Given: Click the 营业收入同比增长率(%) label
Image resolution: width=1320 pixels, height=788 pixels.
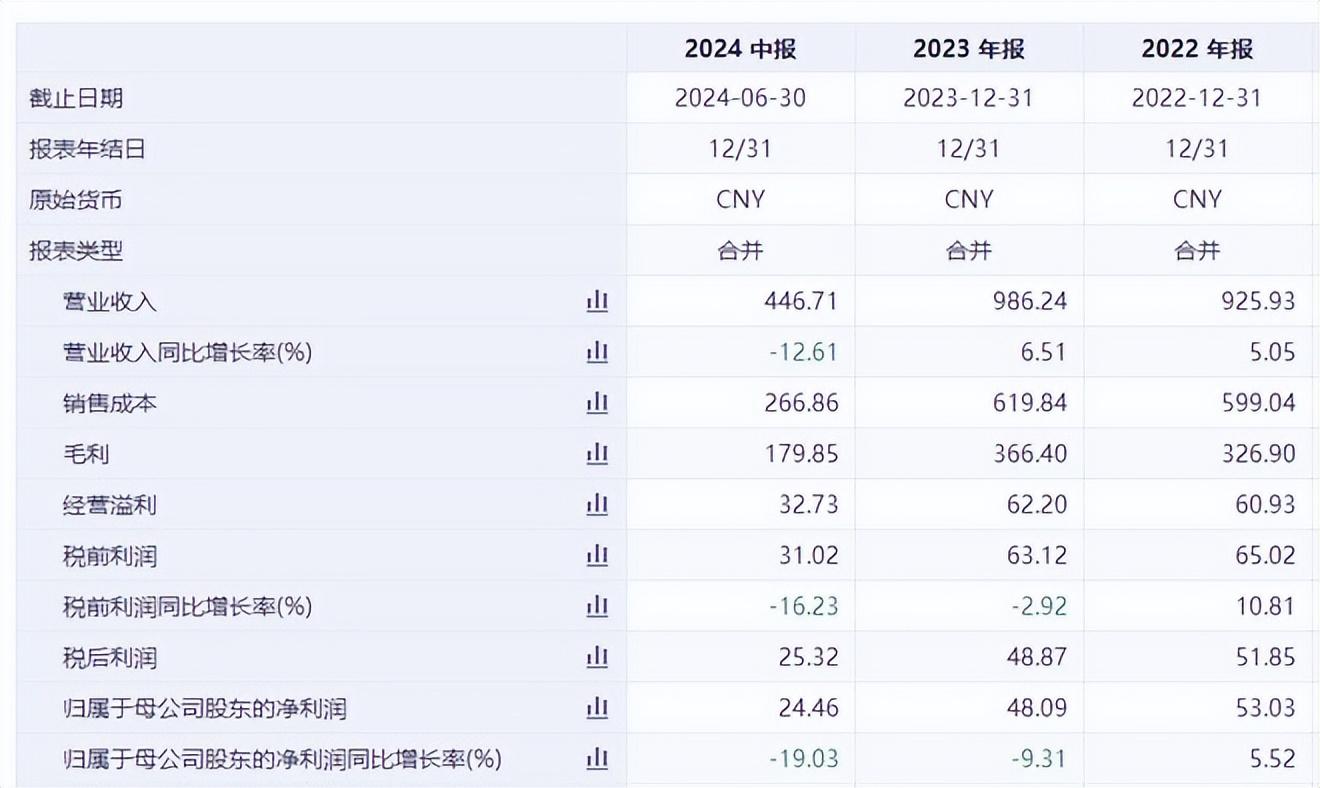Looking at the screenshot, I should [x=187, y=352].
